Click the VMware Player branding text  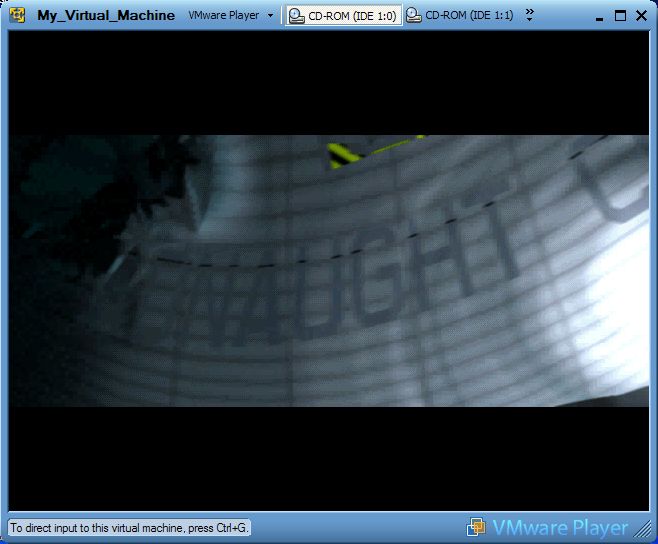pos(560,527)
